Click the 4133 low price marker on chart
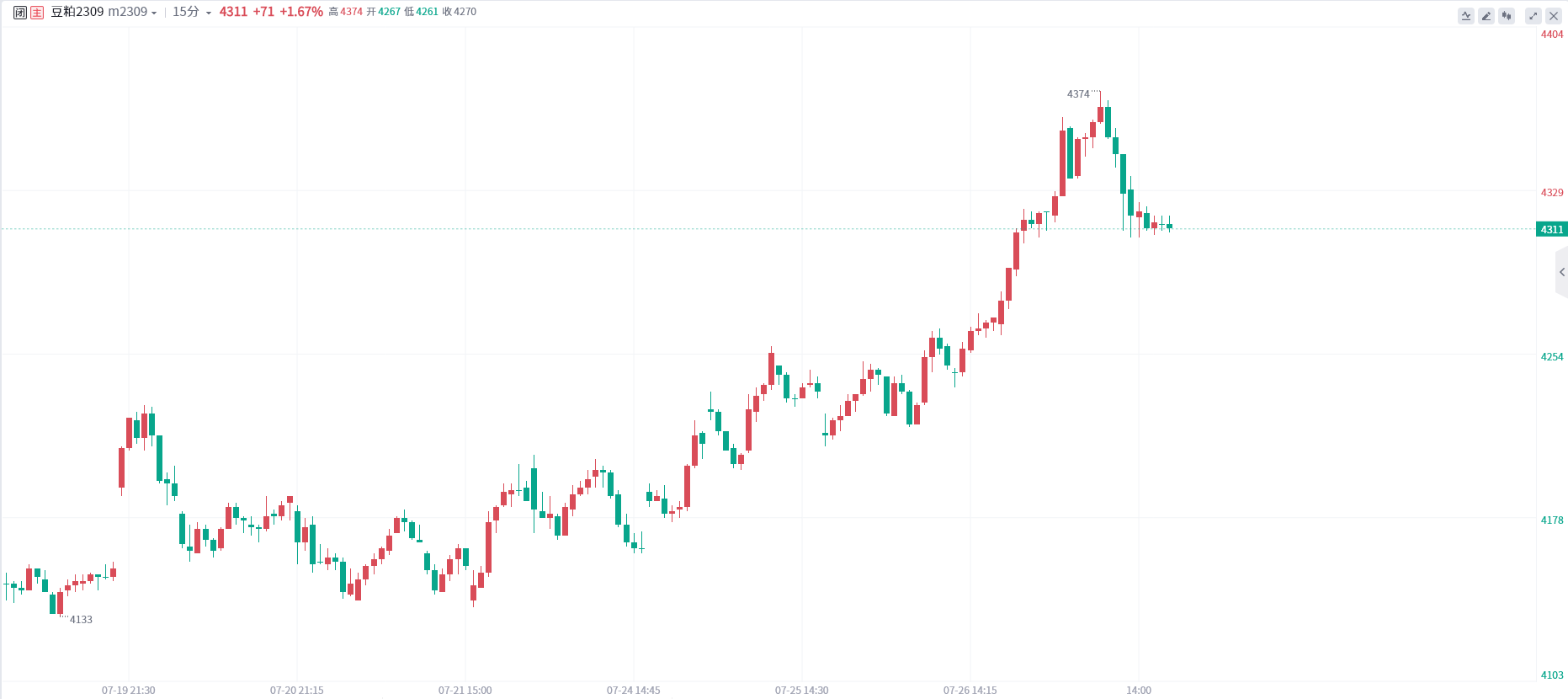 tap(81, 620)
